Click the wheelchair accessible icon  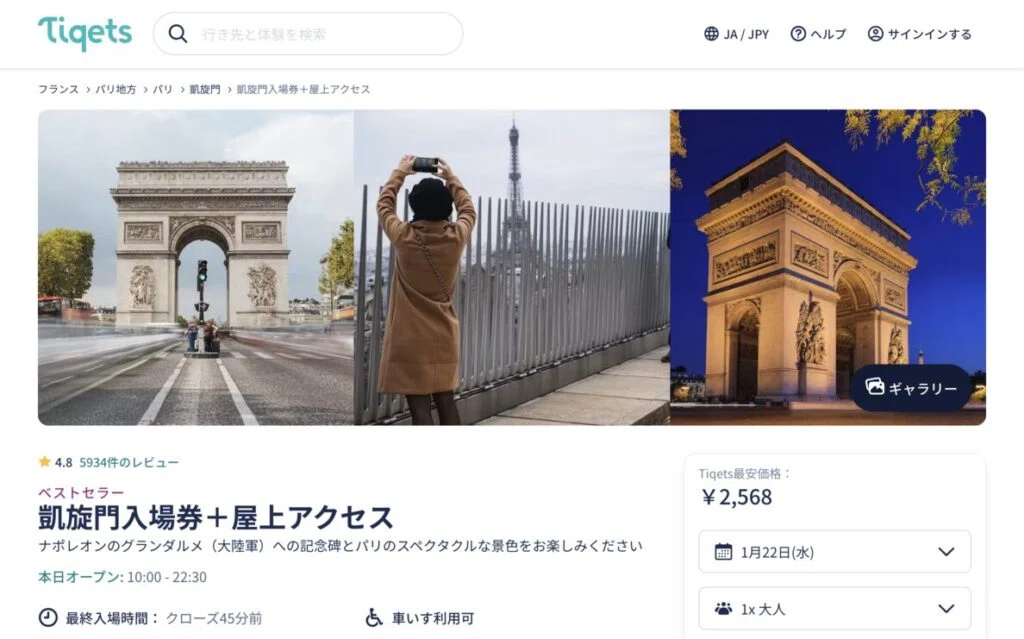pos(374,617)
